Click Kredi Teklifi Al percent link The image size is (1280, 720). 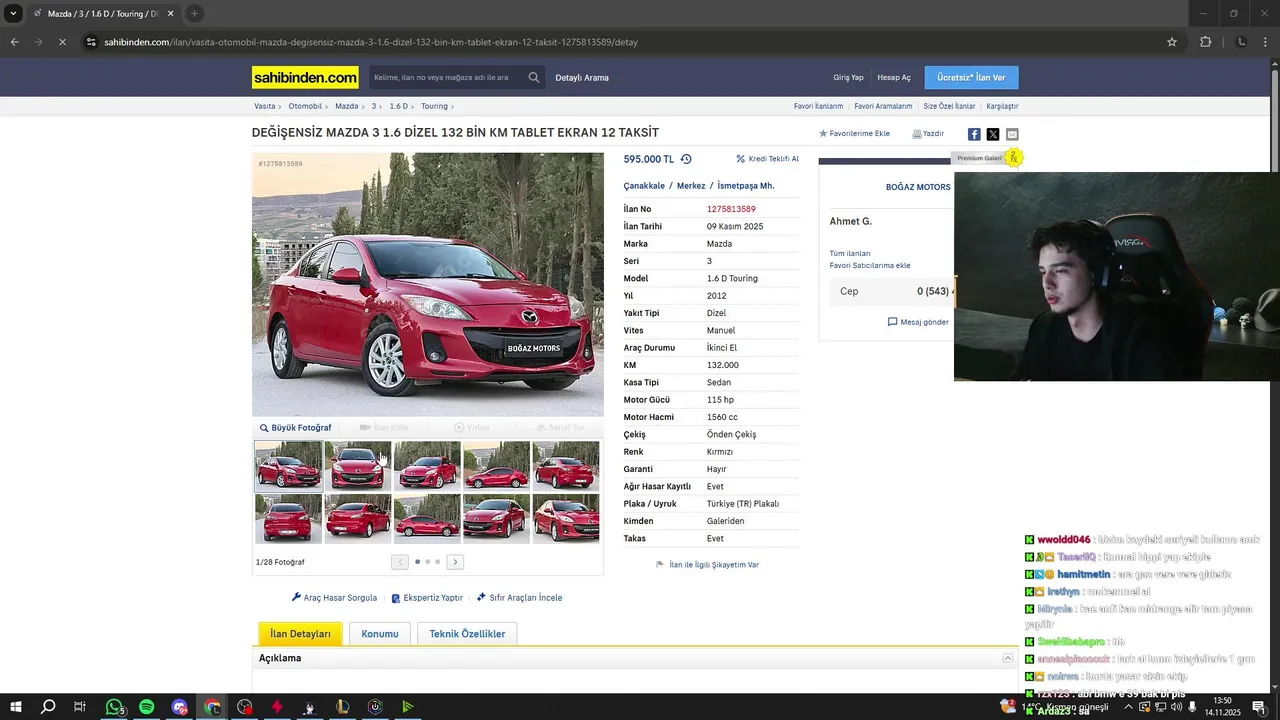pyautogui.click(x=767, y=159)
